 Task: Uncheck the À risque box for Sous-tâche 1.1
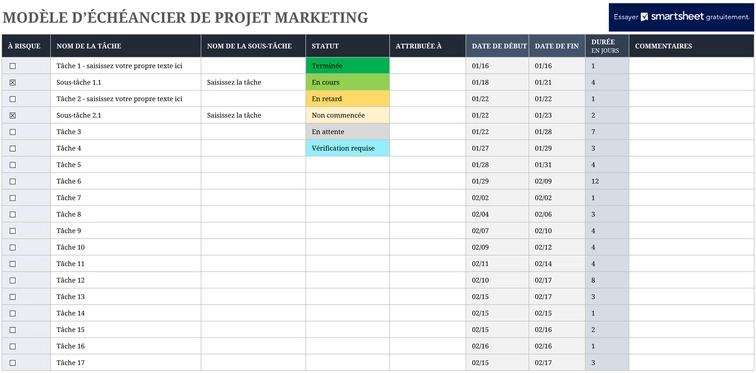point(13,82)
